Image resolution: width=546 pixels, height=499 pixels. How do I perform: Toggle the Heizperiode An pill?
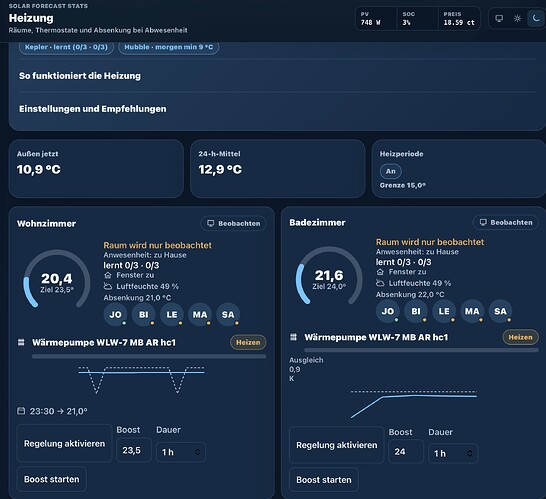click(x=390, y=171)
